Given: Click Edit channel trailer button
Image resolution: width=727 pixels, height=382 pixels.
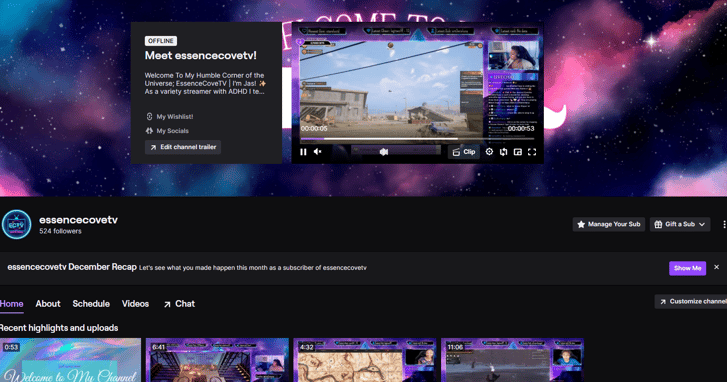Looking at the screenshot, I should [x=183, y=147].
